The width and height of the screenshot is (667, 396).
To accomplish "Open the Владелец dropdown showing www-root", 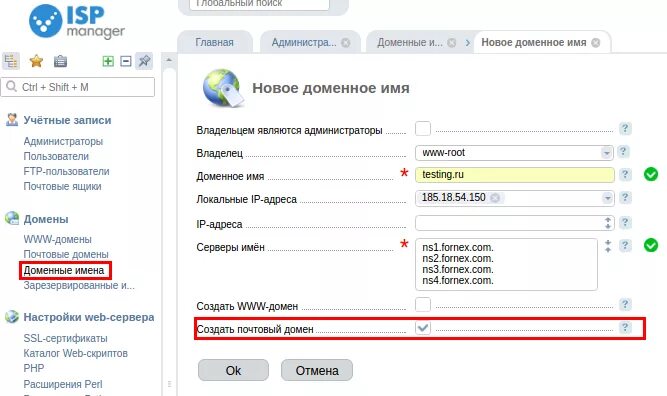I will 514,153.
